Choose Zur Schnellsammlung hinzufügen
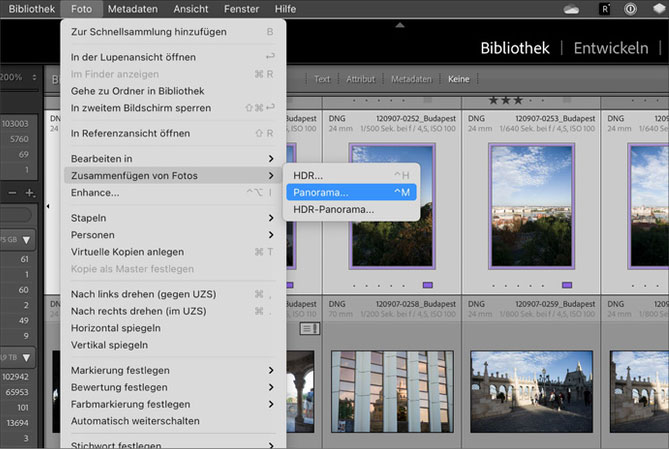 click(x=173, y=32)
